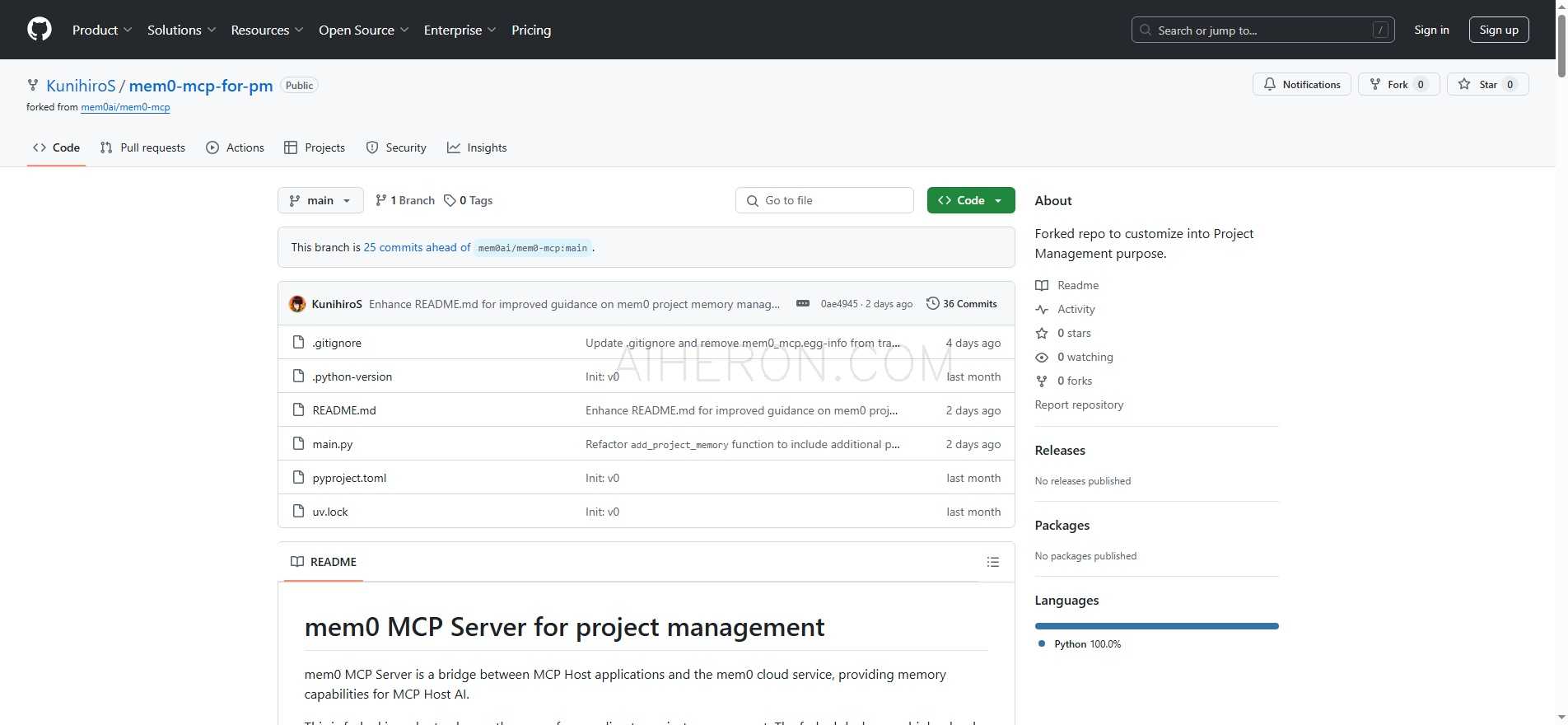Viewport: 1568px width, 725px height.
Task: Click the slash shortcut icon in search
Action: pyautogui.click(x=1380, y=30)
